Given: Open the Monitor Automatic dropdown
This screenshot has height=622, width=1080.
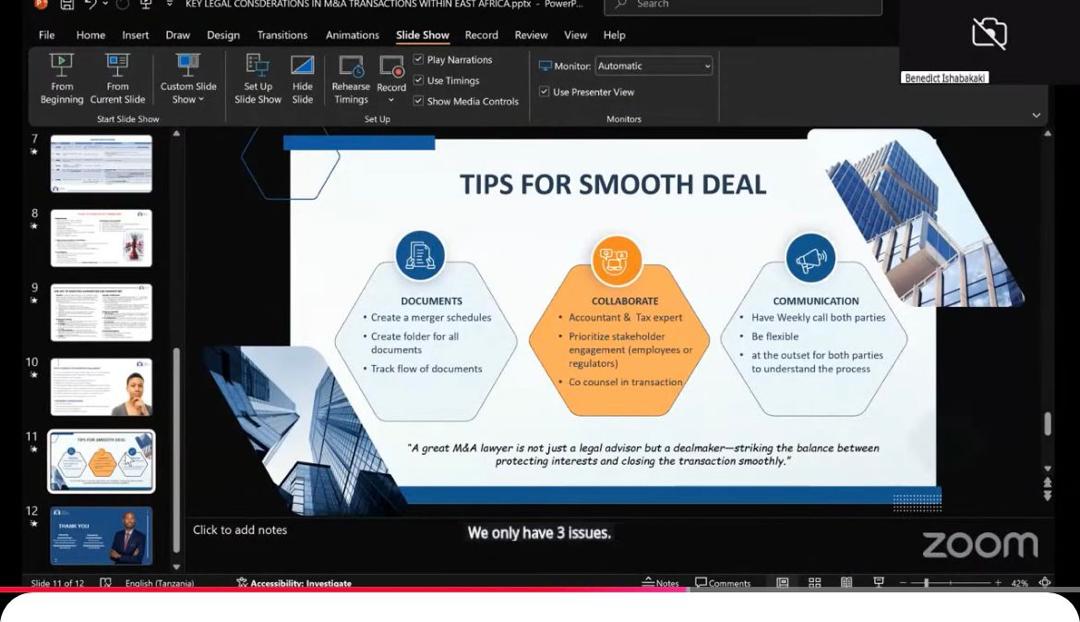Looking at the screenshot, I should [x=654, y=66].
